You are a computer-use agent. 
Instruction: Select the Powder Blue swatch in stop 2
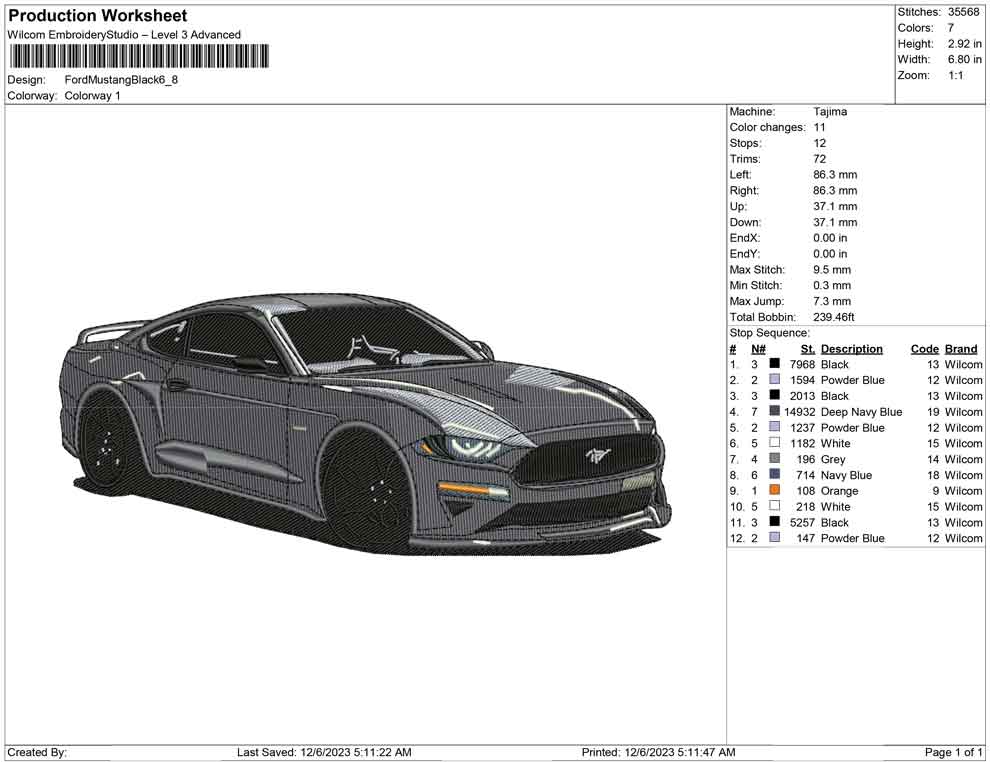click(774, 380)
